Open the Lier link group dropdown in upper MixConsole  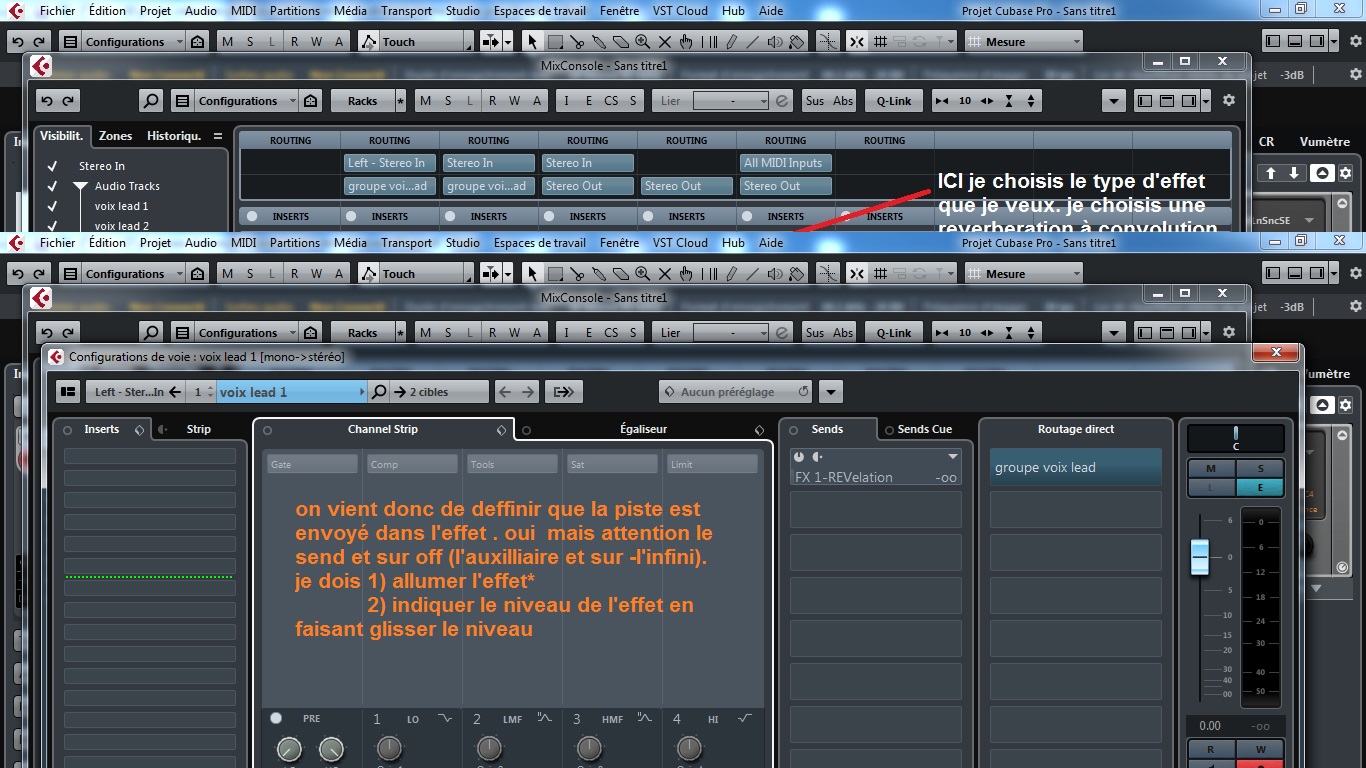730,101
